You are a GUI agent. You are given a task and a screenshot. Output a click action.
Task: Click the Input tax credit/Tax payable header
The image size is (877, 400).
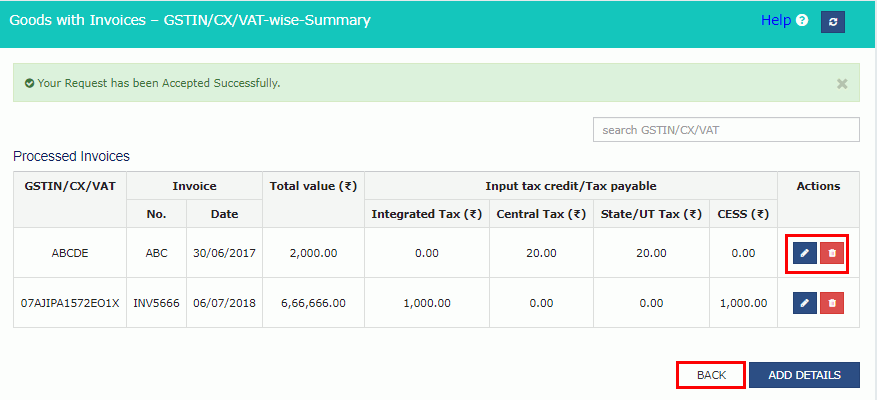click(x=570, y=186)
